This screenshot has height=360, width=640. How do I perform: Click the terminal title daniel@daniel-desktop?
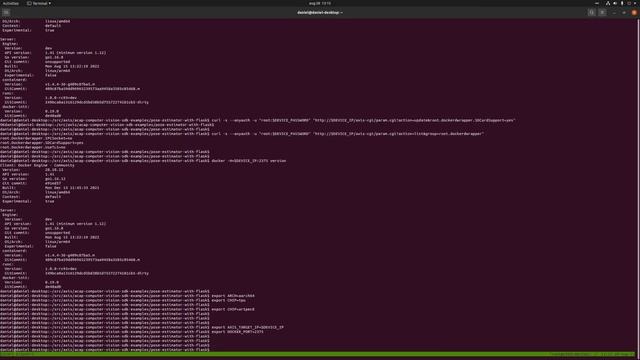click(320, 13)
